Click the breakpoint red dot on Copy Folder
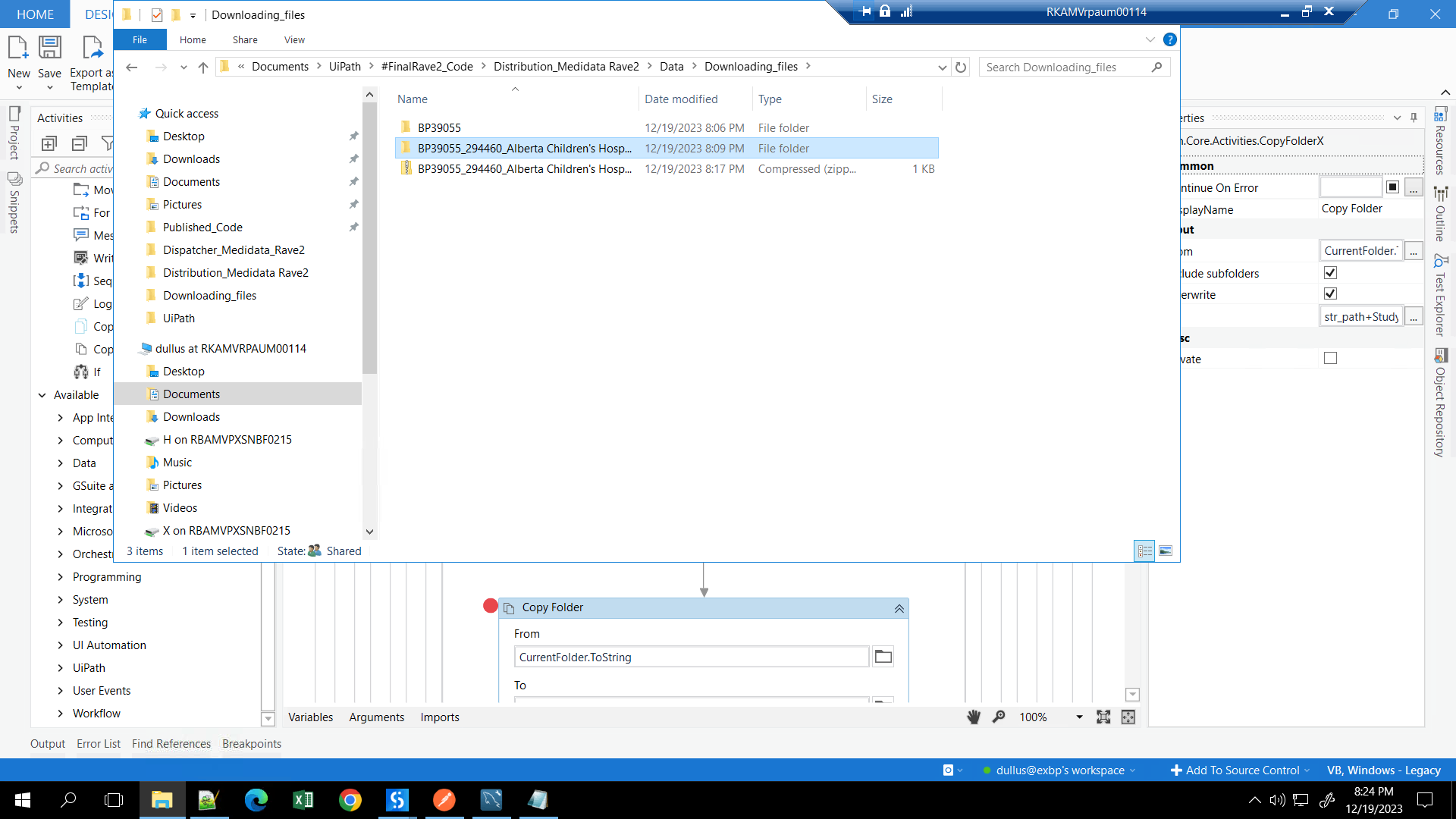This screenshot has height=819, width=1456. (491, 606)
